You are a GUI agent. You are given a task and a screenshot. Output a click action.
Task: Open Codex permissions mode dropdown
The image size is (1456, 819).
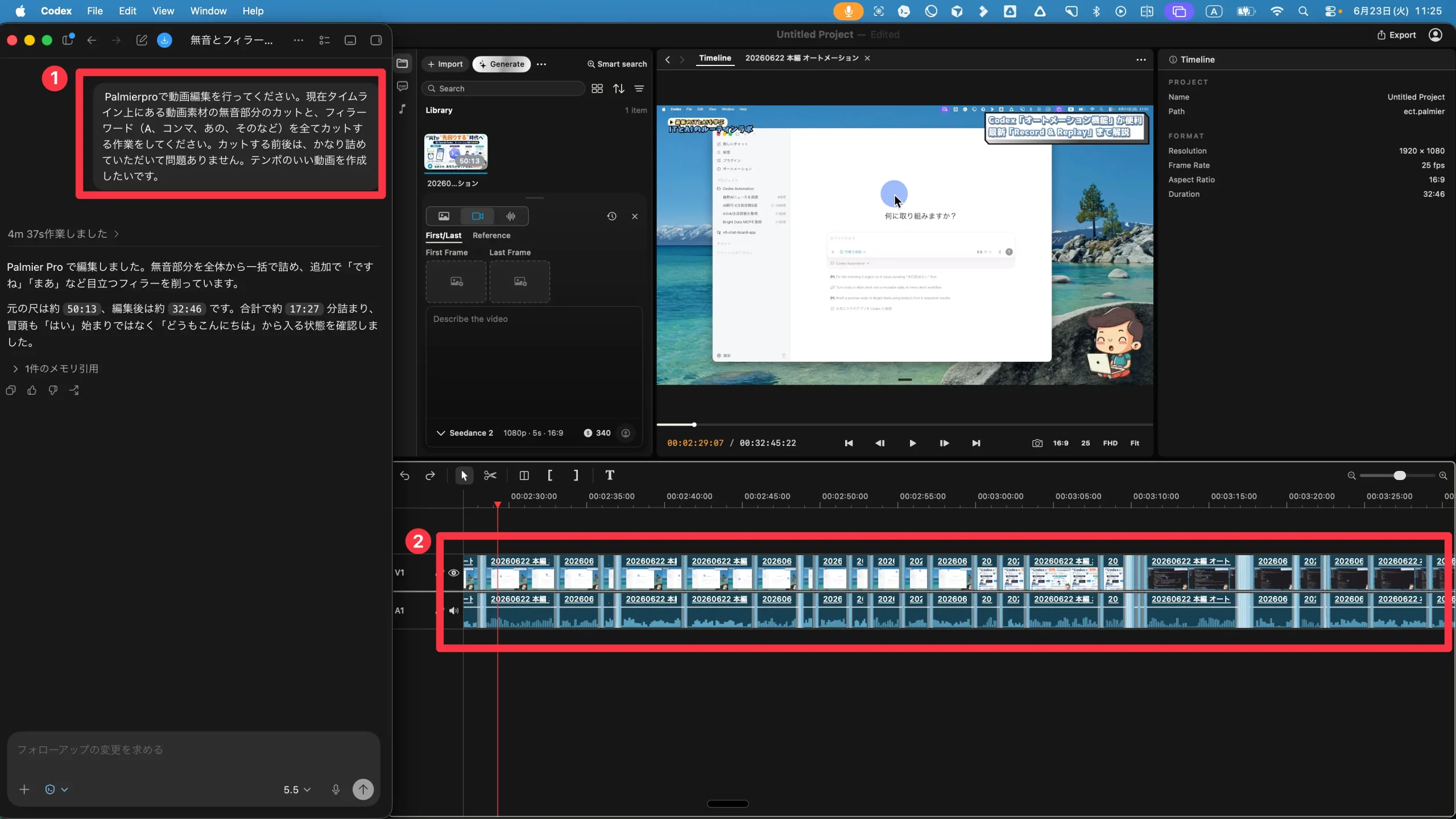[x=56, y=789]
